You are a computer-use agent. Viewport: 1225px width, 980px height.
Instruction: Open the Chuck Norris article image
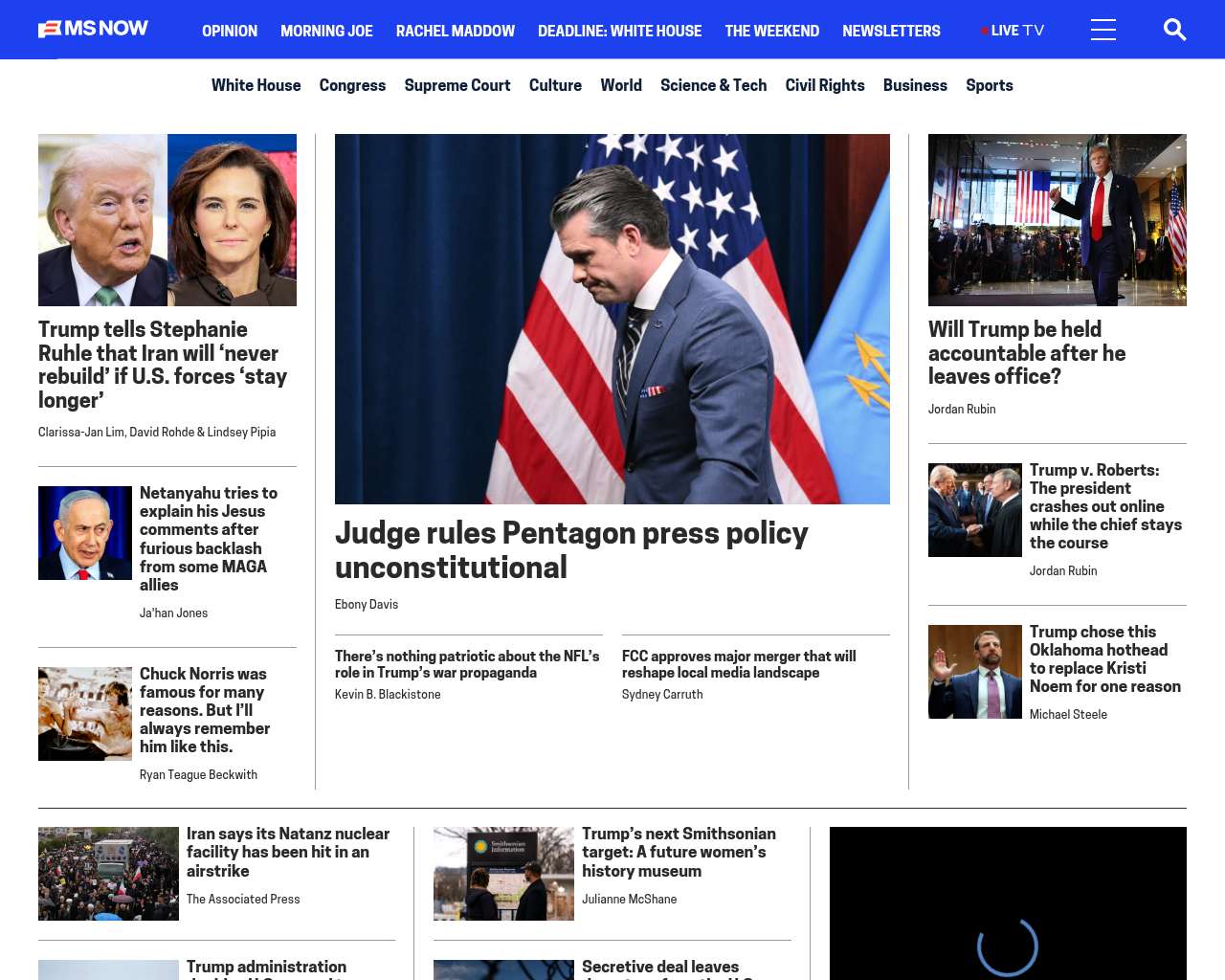point(85,714)
